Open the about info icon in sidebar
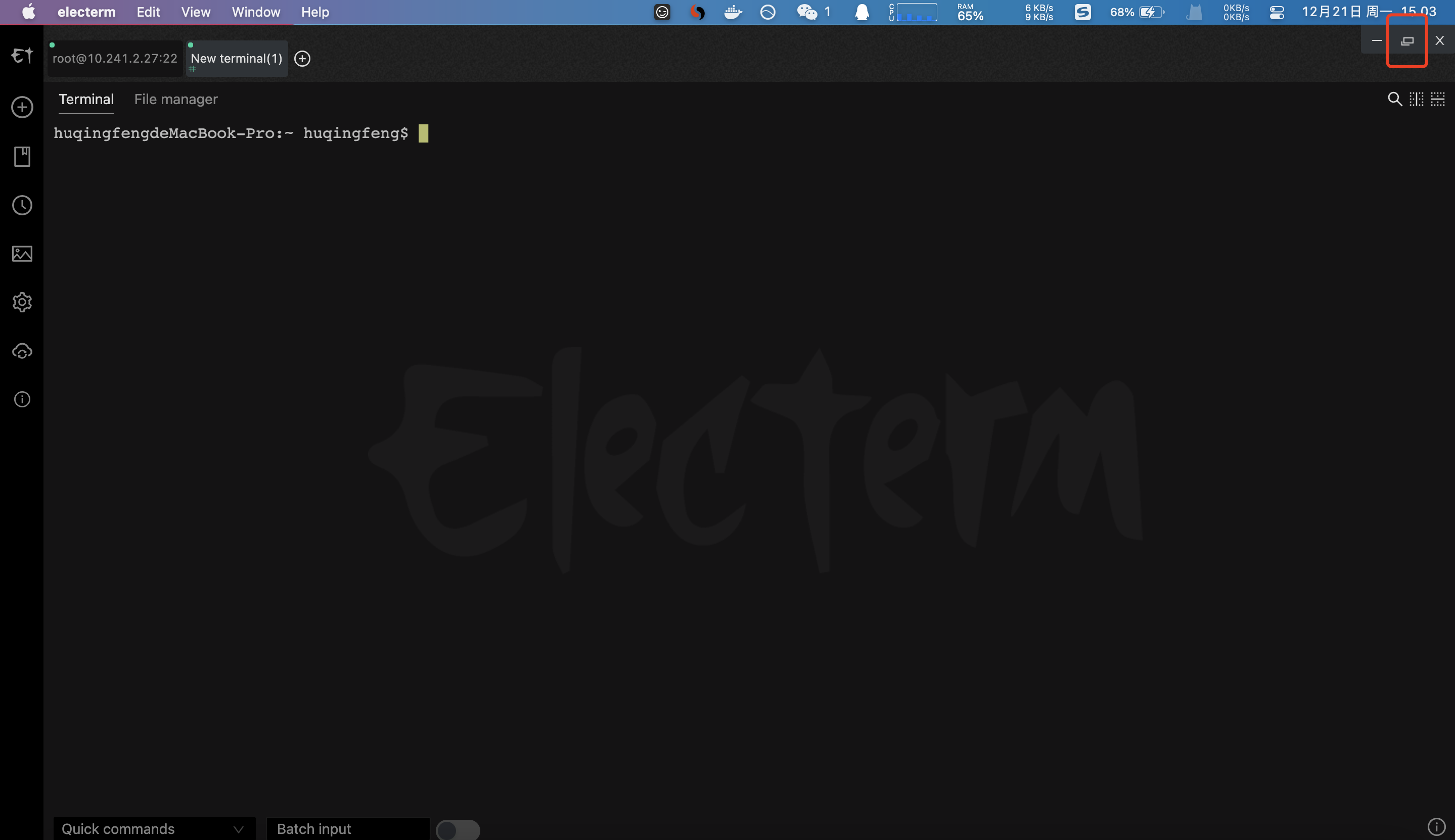 22,399
